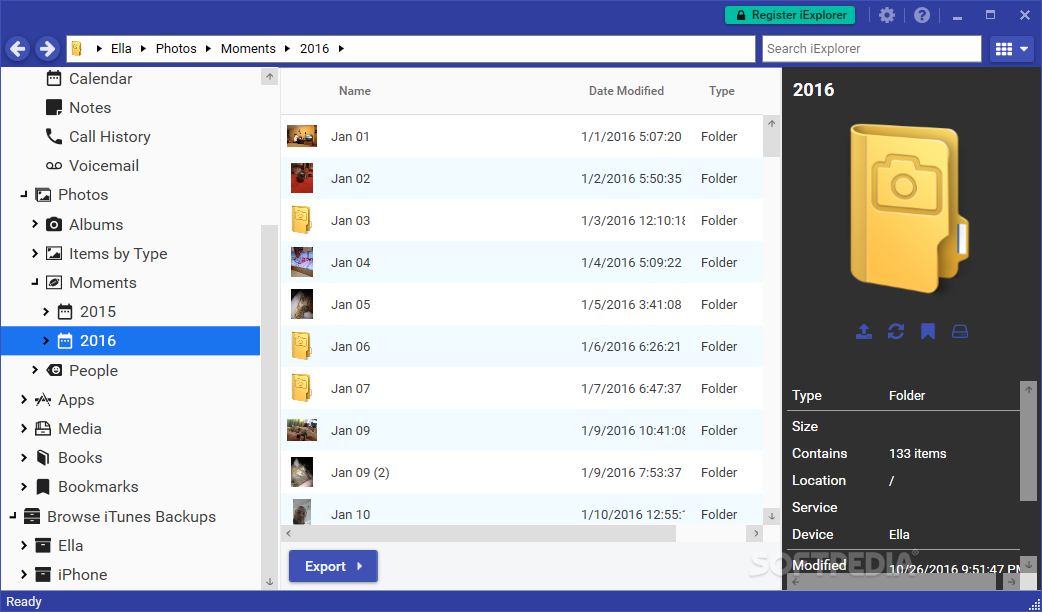Open the view mode dropdown

click(x=1011, y=49)
